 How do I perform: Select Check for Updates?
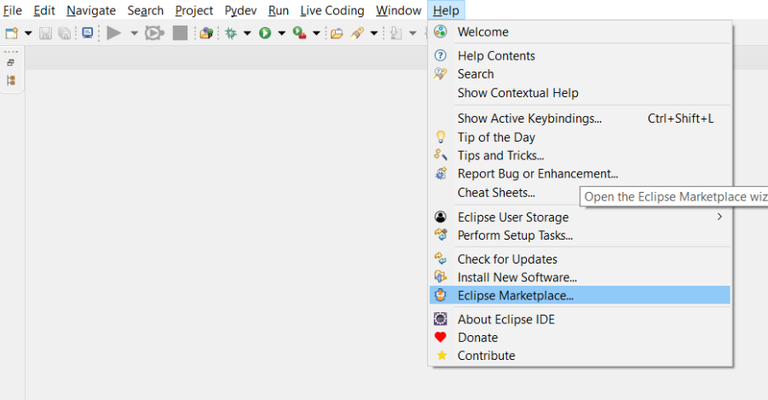point(507,259)
